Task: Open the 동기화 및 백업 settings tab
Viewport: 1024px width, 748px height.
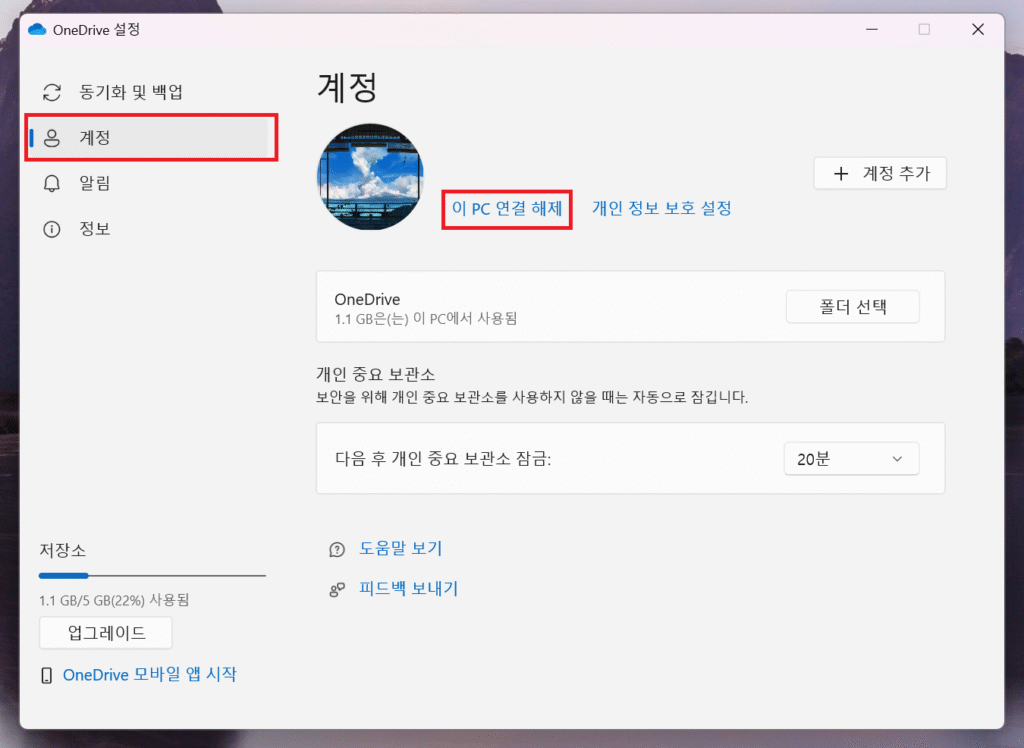Action: (150, 92)
